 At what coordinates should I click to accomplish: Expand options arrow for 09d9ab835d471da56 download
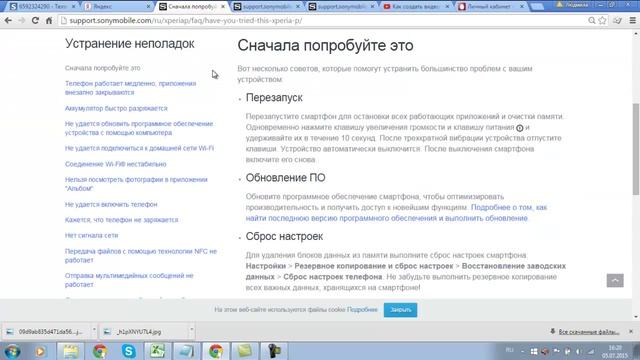tap(94, 329)
